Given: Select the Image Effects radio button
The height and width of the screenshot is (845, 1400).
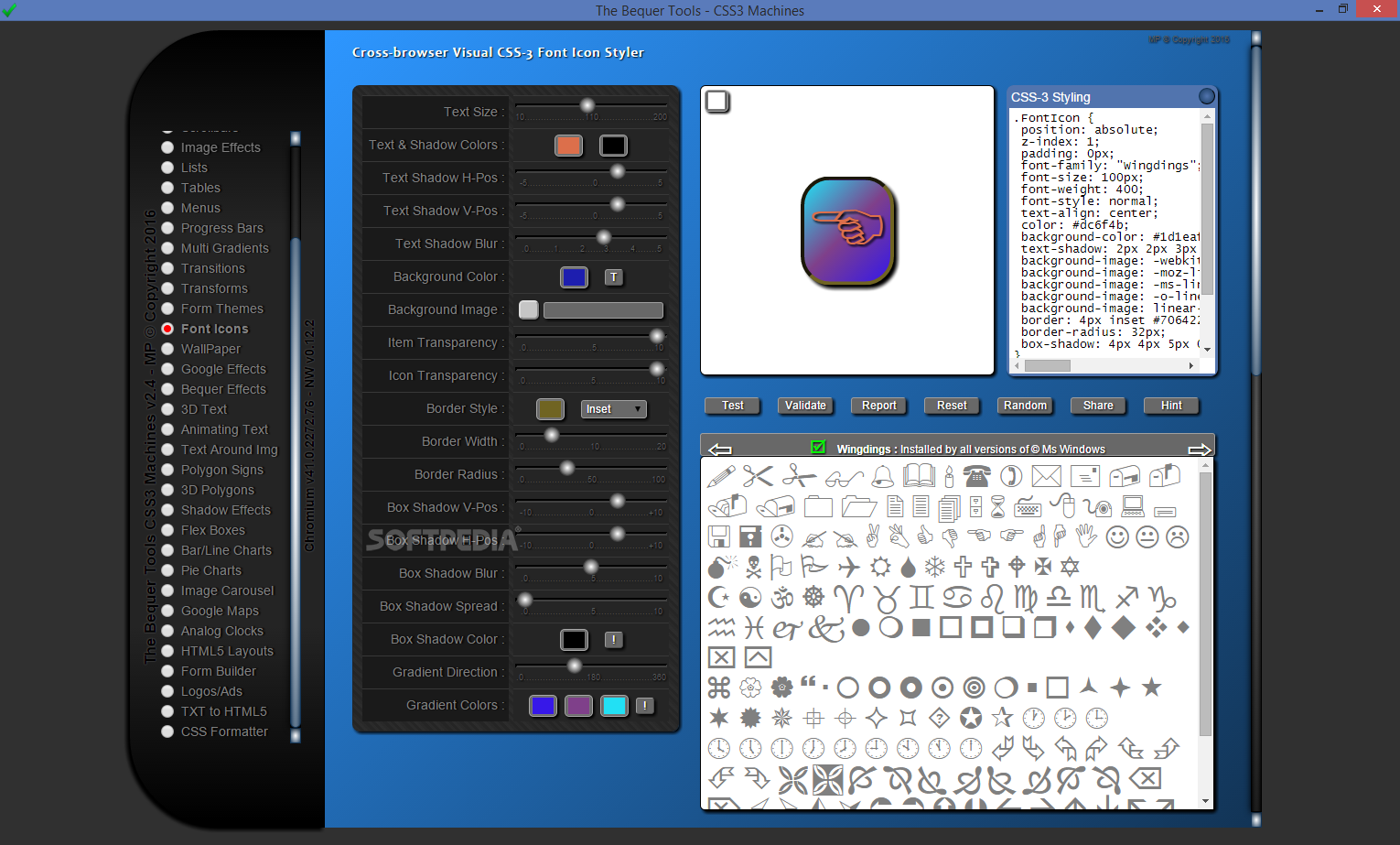Looking at the screenshot, I should (x=167, y=147).
